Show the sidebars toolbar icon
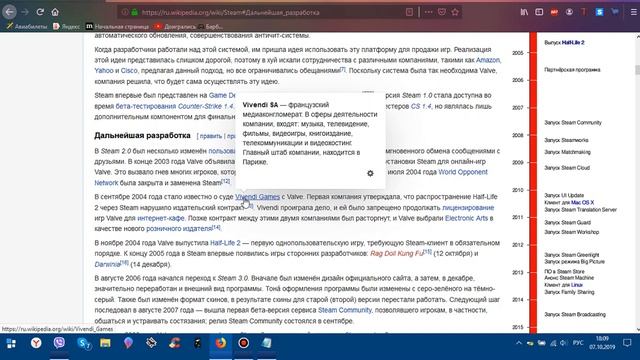The image size is (640, 360). [x=539, y=12]
